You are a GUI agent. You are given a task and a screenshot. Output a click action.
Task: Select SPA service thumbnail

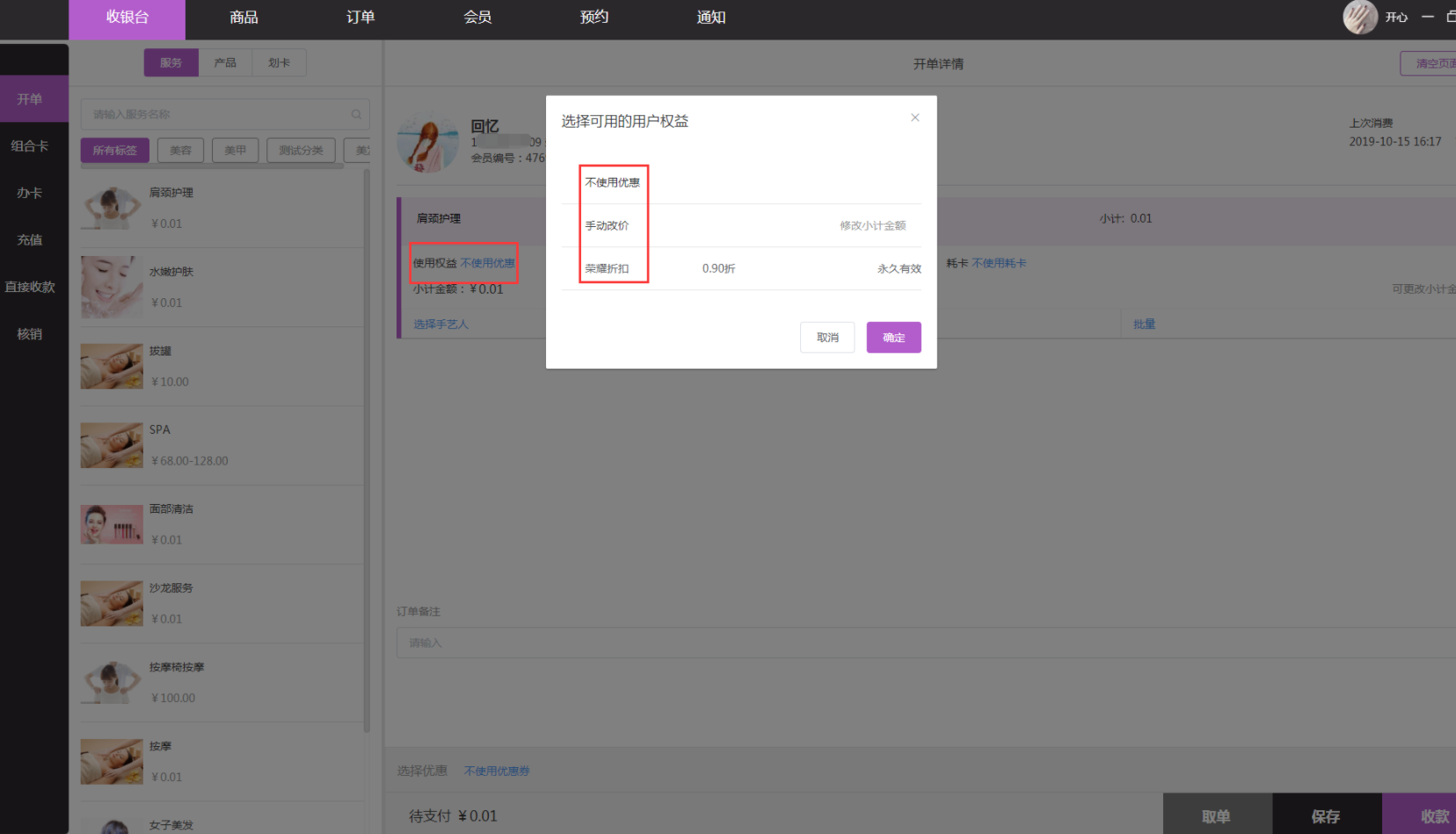[112, 445]
